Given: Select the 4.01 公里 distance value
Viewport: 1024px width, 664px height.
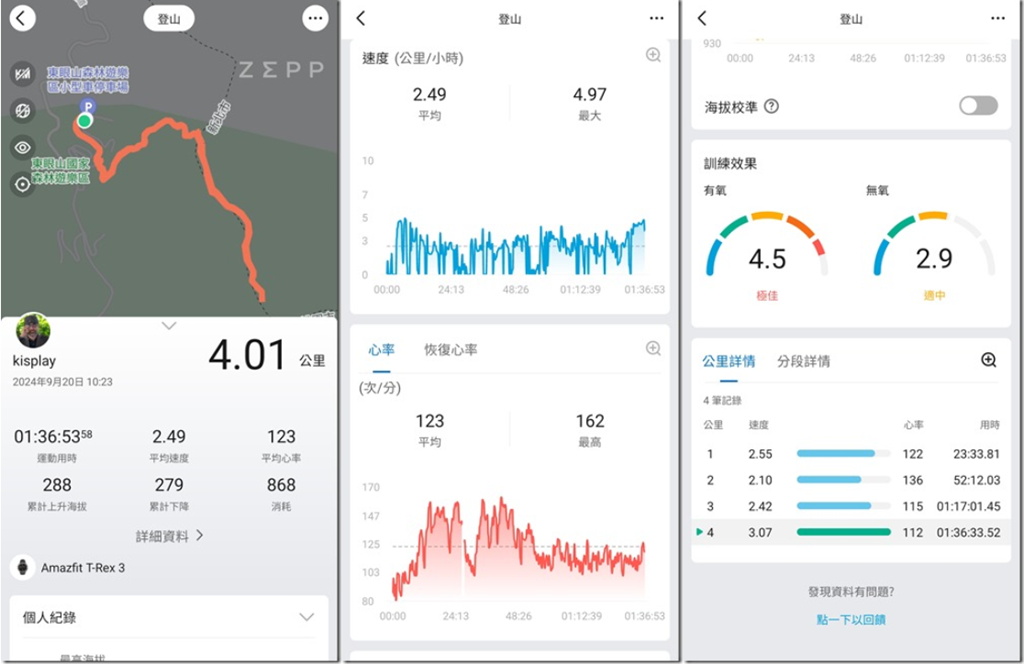Looking at the screenshot, I should click(x=266, y=356).
